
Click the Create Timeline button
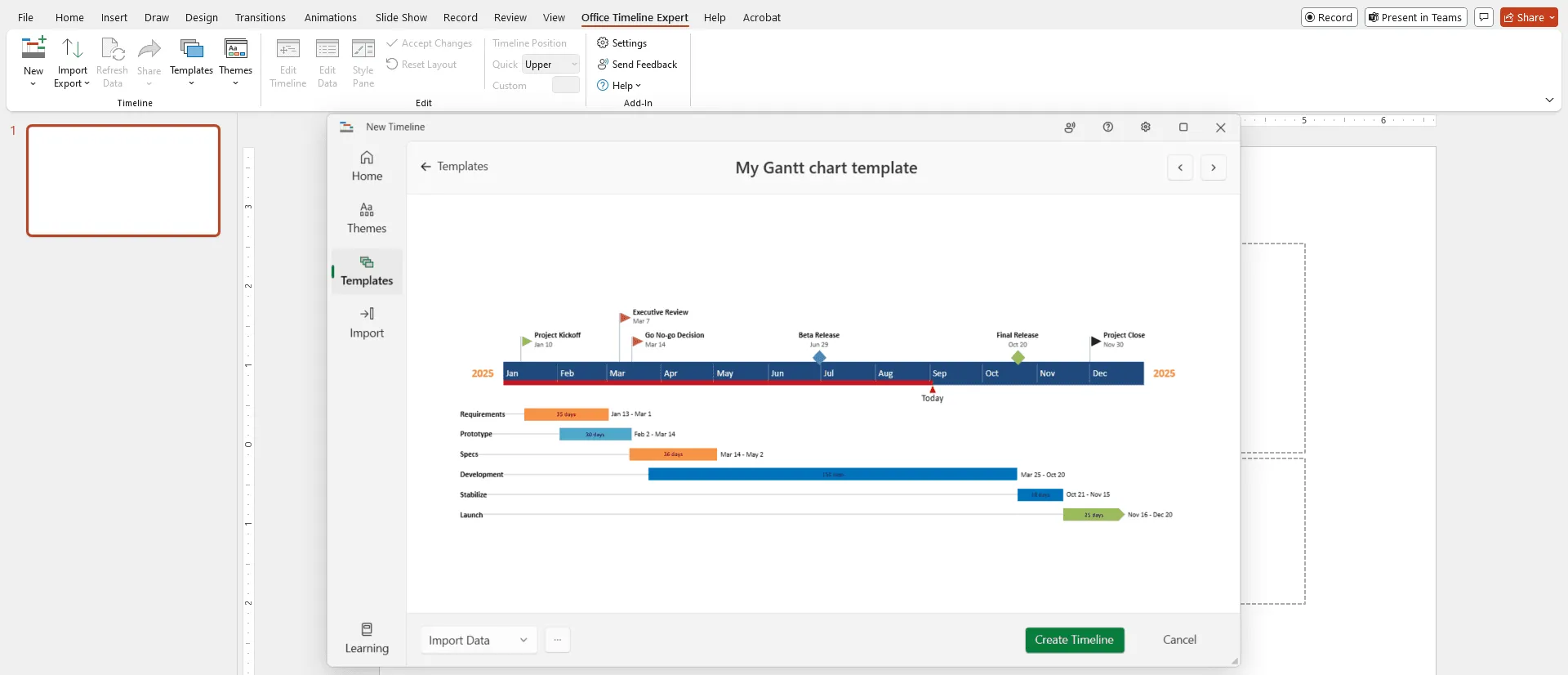(x=1074, y=641)
